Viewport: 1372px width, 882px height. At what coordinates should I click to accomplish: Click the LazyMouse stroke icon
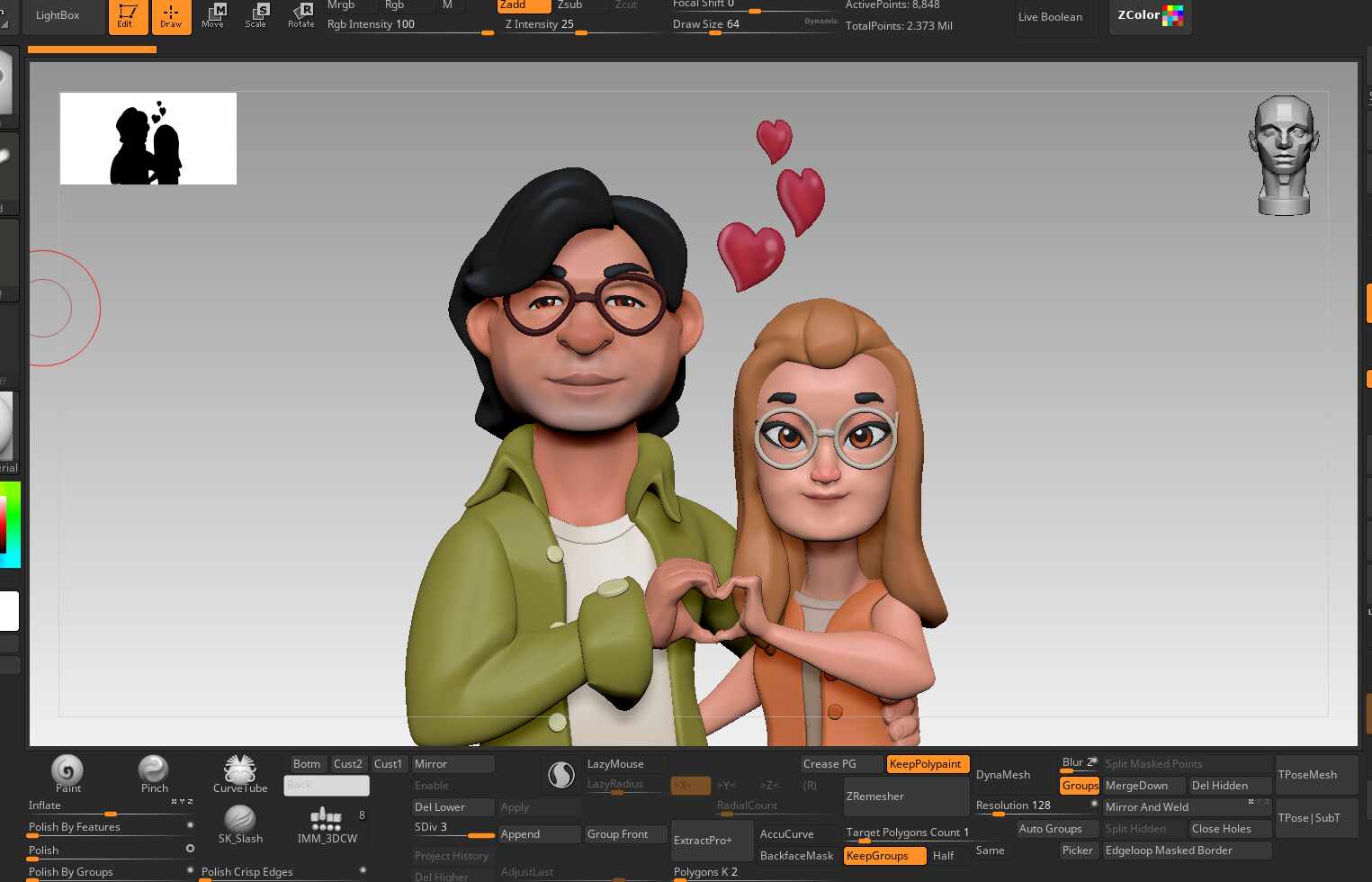click(561, 774)
